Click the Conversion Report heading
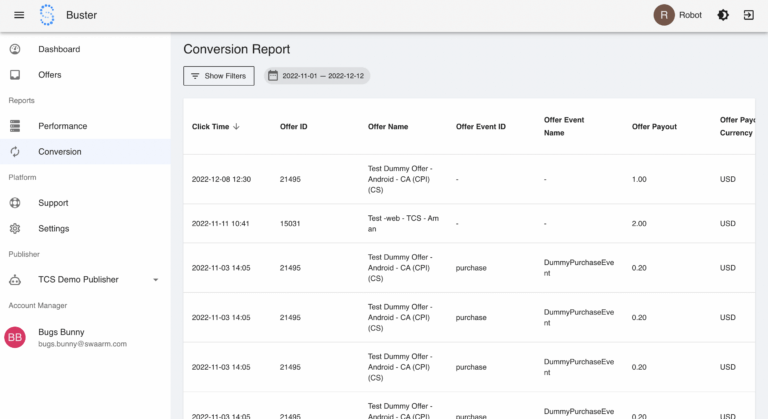The width and height of the screenshot is (768, 419). pos(237,49)
